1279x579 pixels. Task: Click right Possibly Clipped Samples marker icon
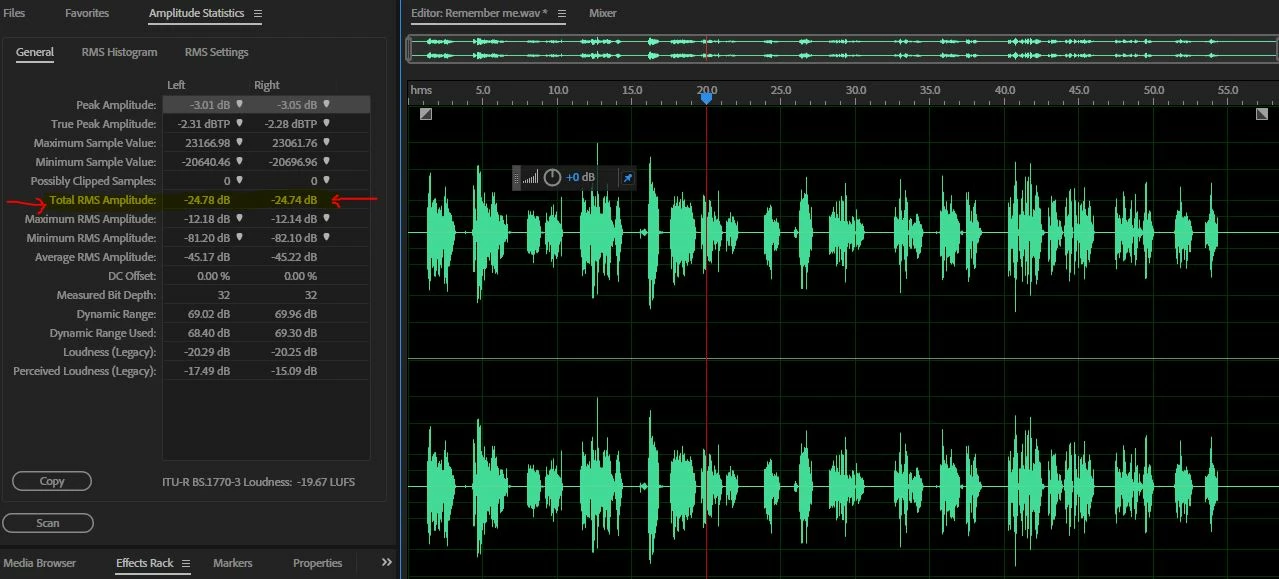click(326, 180)
